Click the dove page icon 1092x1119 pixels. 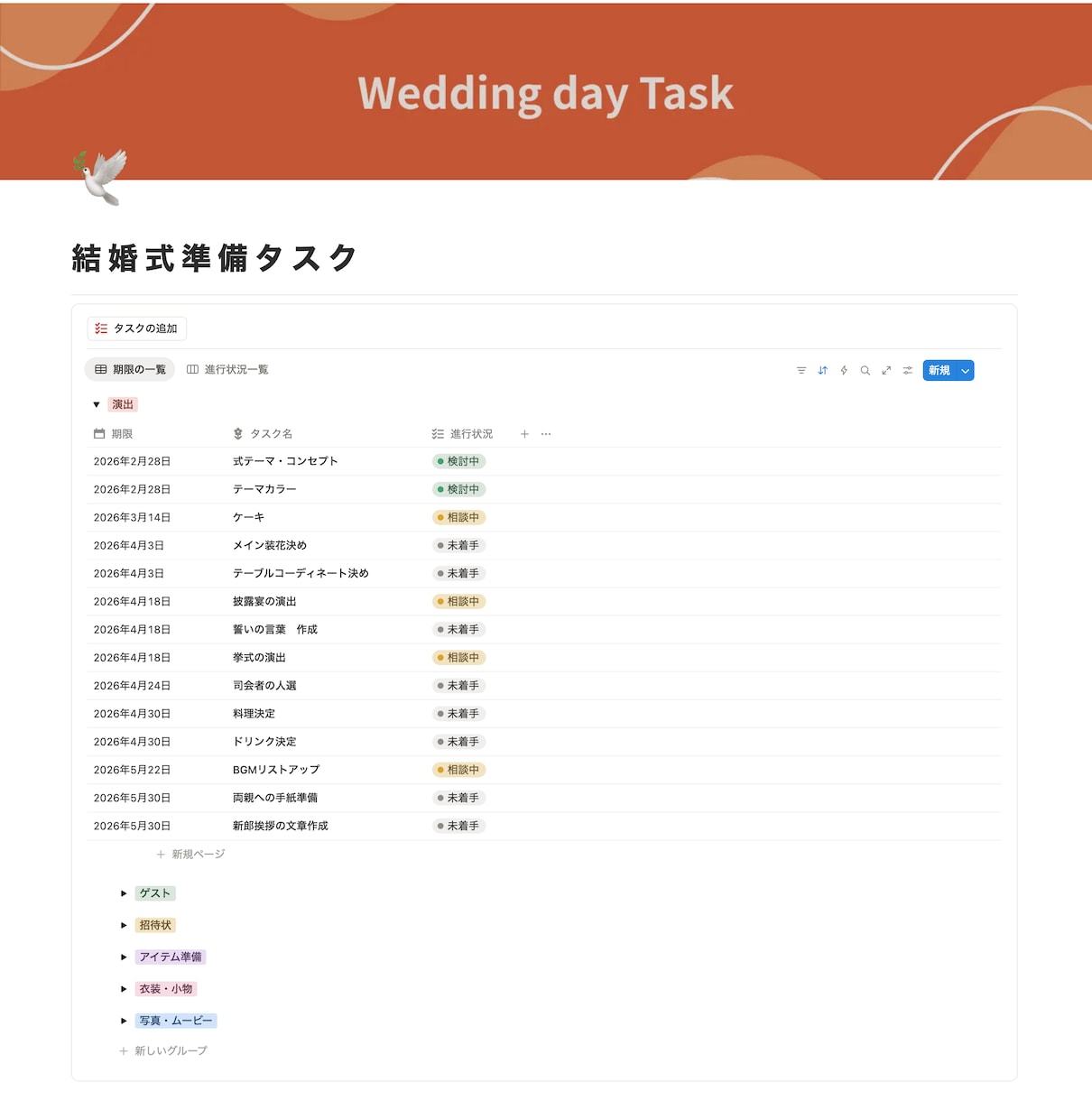100,177
